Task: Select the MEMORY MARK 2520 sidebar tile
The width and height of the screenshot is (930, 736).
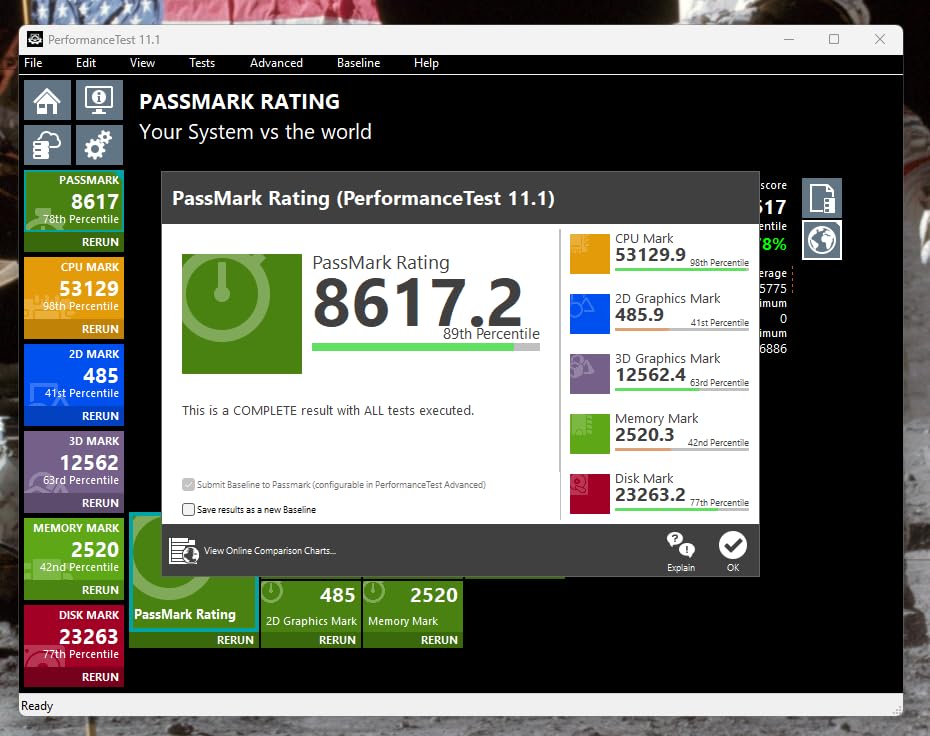Action: point(74,550)
